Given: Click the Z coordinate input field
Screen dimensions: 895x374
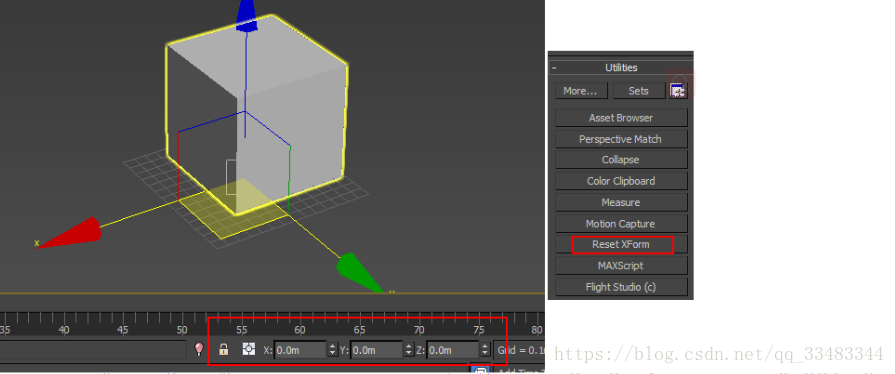Looking at the screenshot, I should pos(453,349).
